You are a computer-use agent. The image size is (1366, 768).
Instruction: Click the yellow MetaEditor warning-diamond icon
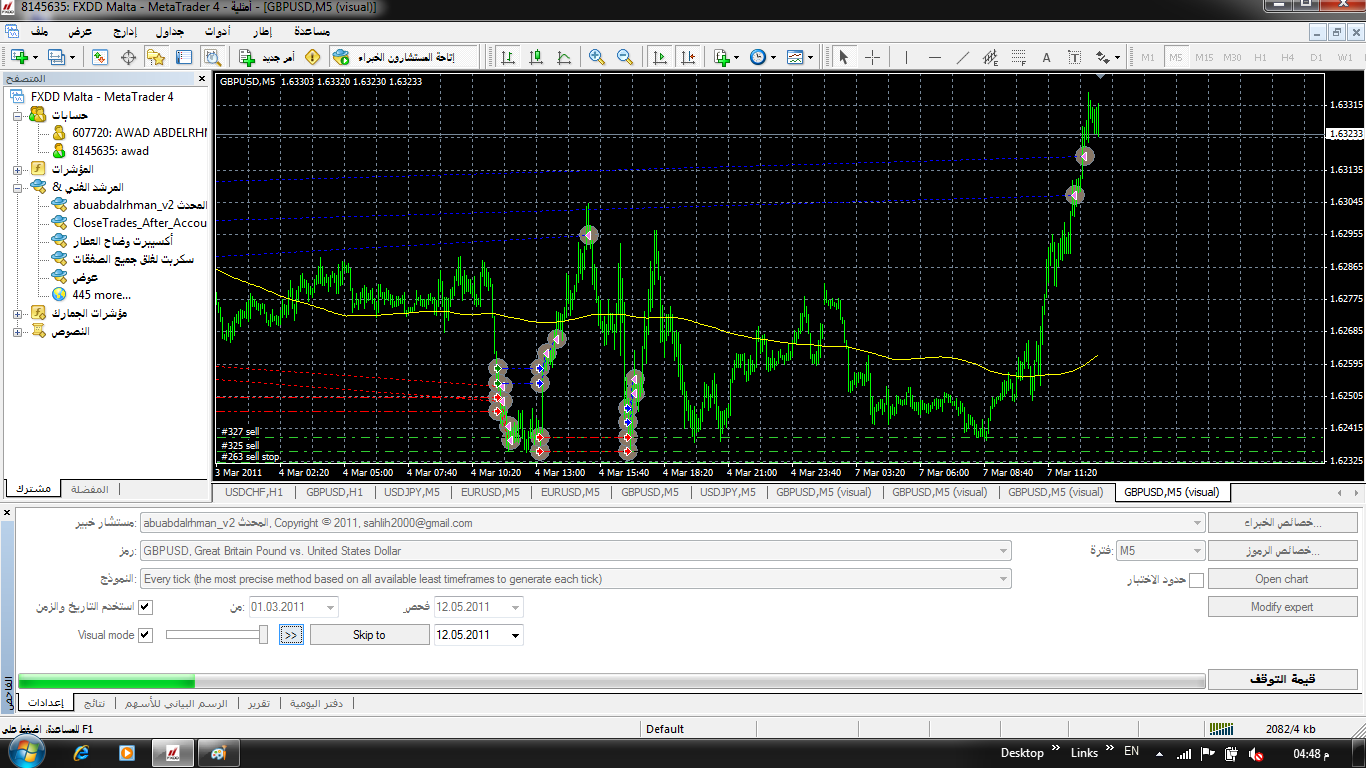(x=313, y=57)
